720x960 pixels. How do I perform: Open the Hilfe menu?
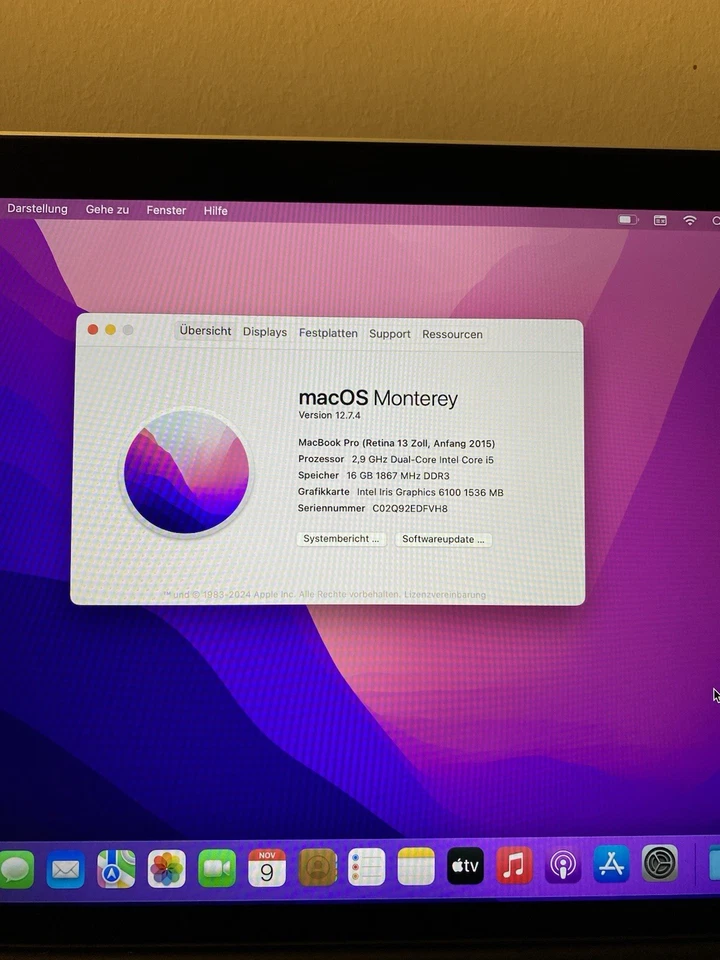click(x=216, y=211)
